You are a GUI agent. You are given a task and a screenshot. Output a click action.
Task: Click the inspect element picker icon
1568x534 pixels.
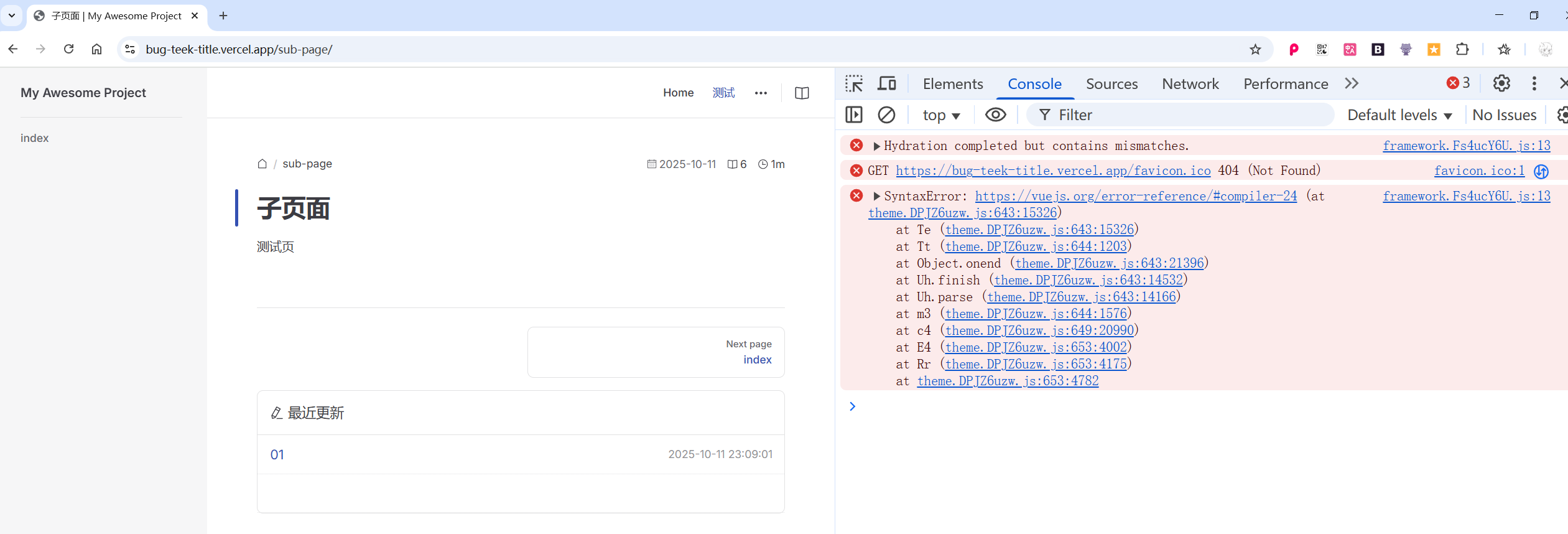[854, 83]
